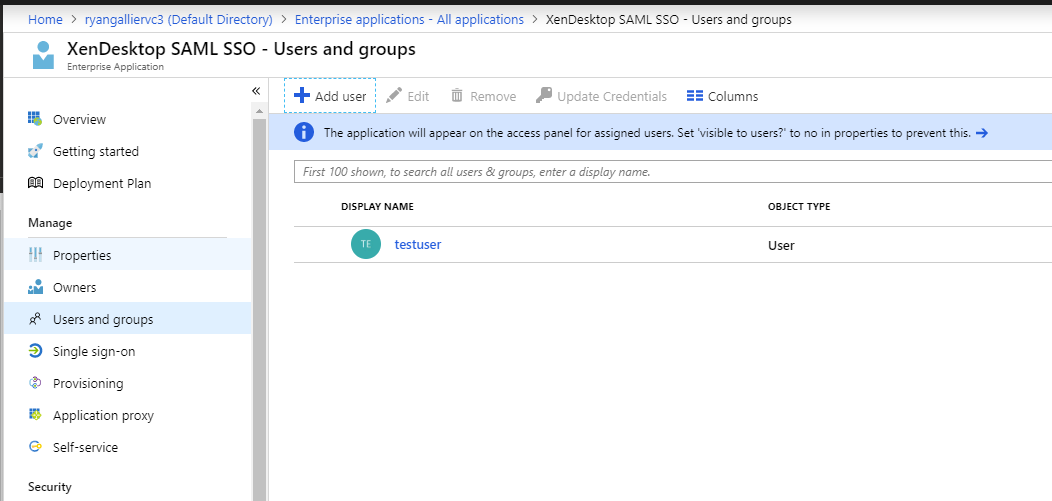Click the testuser TE avatar

[366, 244]
